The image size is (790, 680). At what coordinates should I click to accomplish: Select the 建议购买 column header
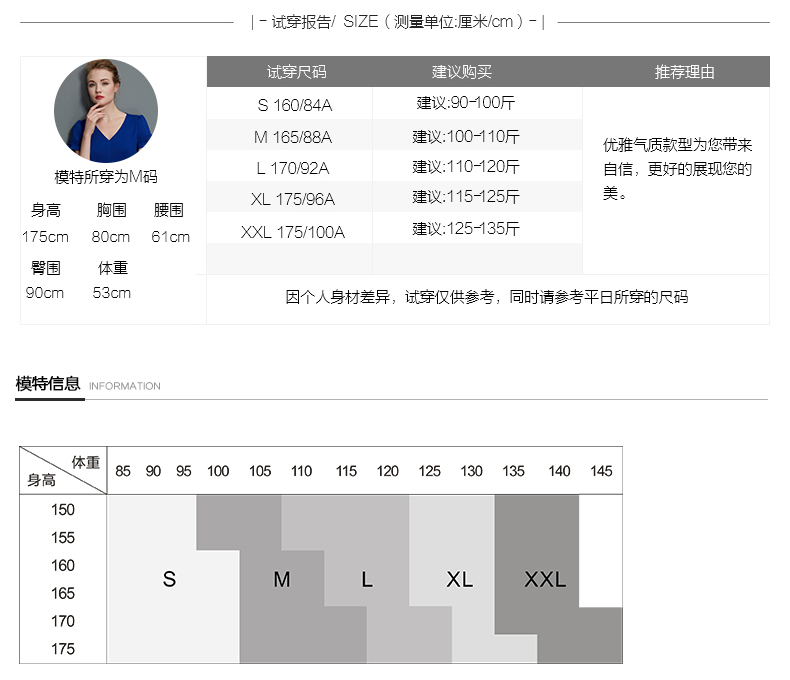(461, 72)
